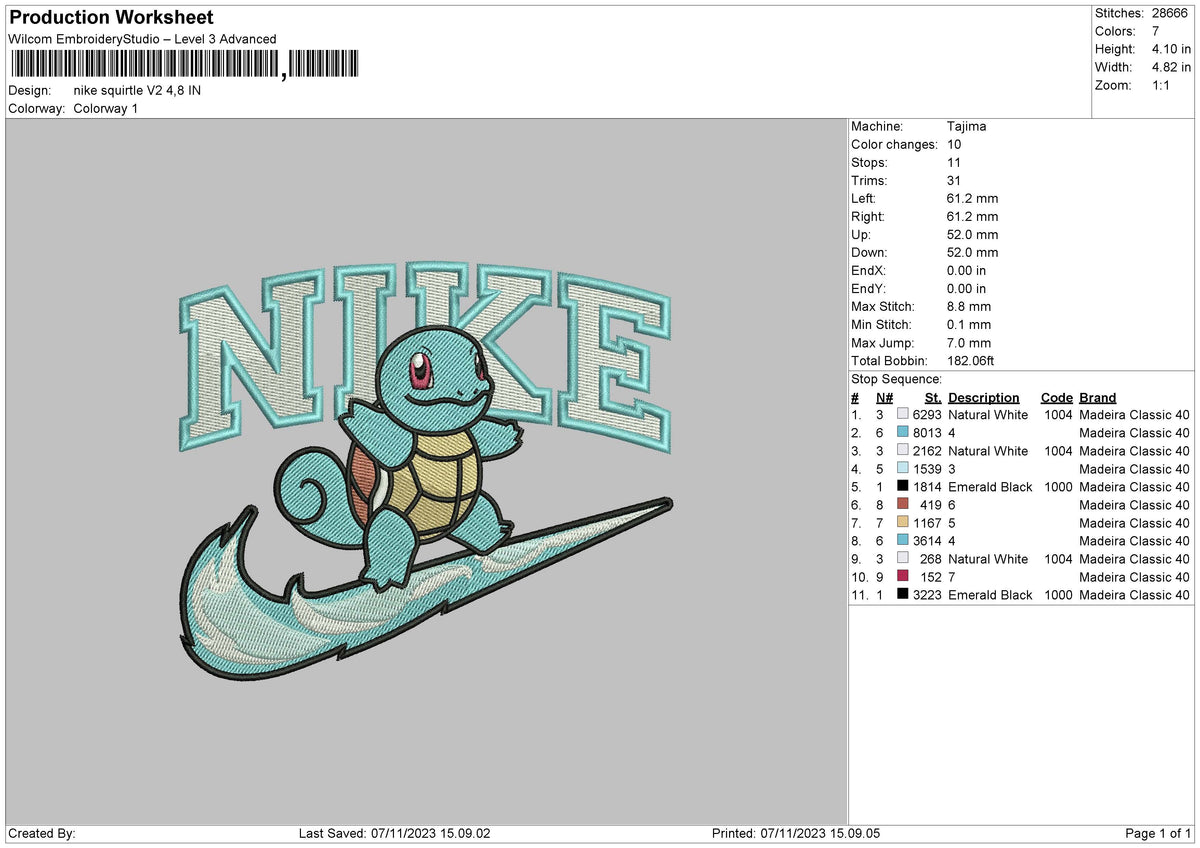Select the Stops value 11
The height and width of the screenshot is (848, 1200).
(954, 162)
